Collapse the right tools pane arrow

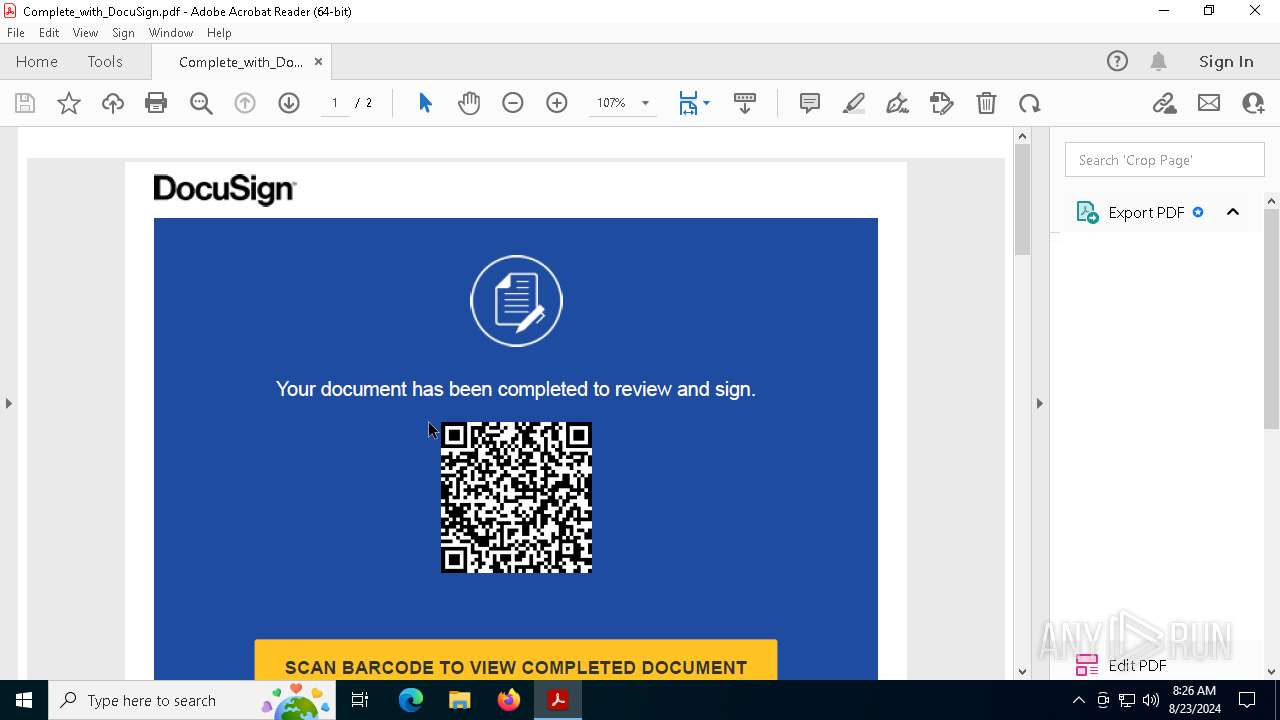tap(1039, 403)
